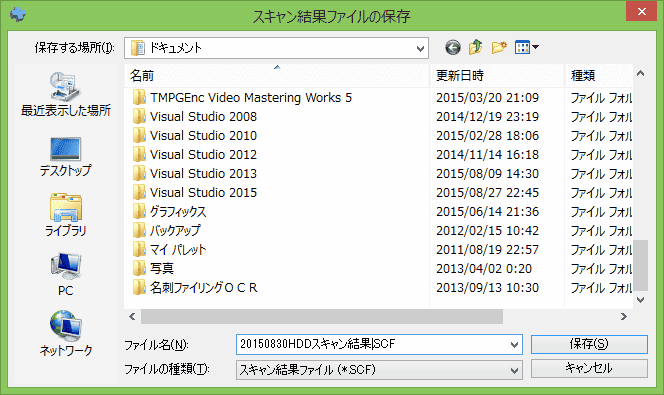Click folder icon of グラフィックス
The image size is (664, 395).
click(139, 212)
